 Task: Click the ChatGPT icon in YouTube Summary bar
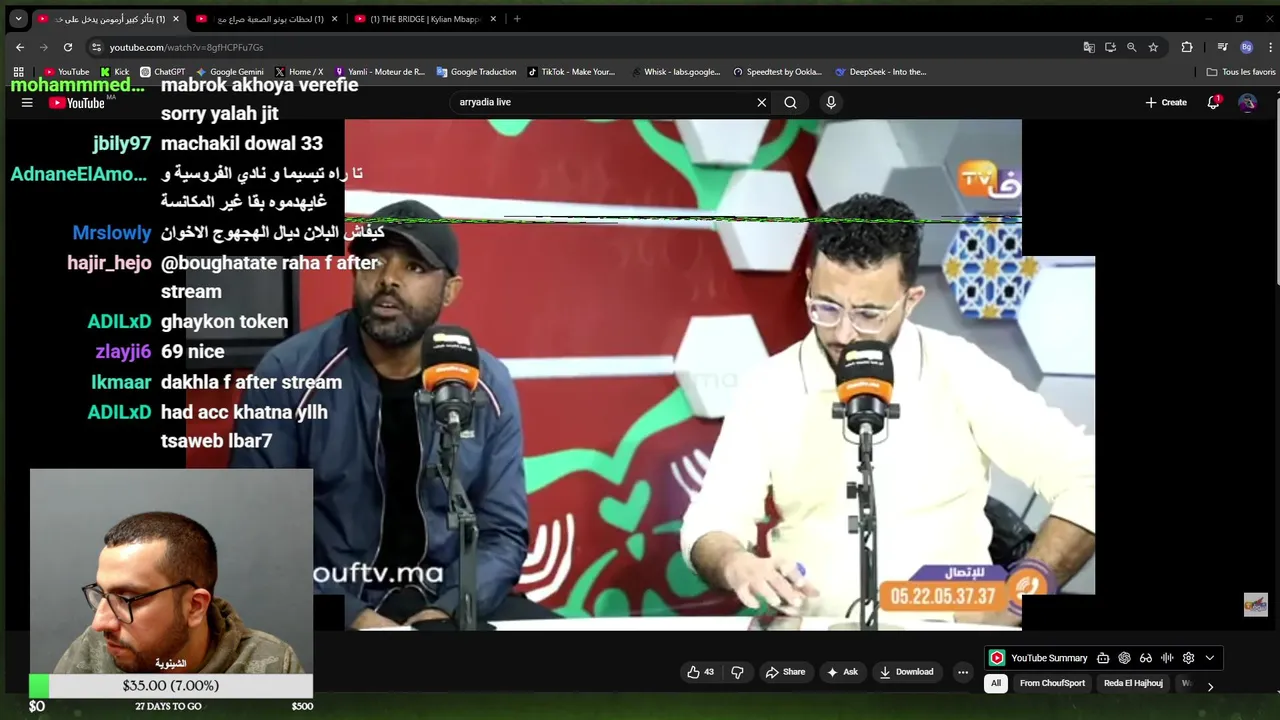1124,658
